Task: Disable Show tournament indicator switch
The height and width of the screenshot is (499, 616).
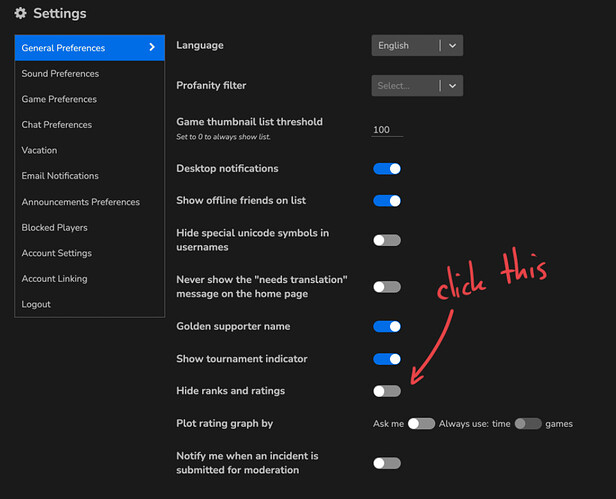Action: [387, 358]
